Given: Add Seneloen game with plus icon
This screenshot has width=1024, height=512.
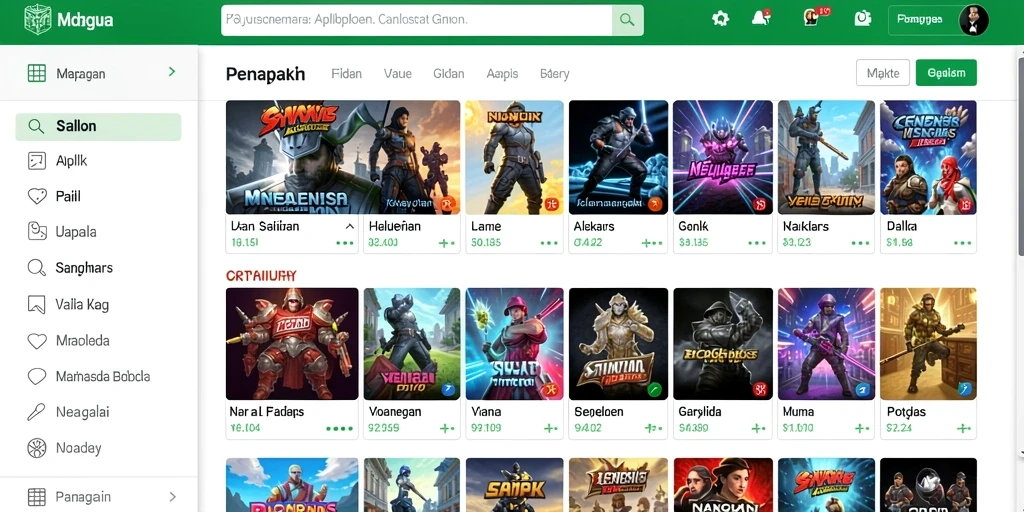Looking at the screenshot, I should point(653,428).
